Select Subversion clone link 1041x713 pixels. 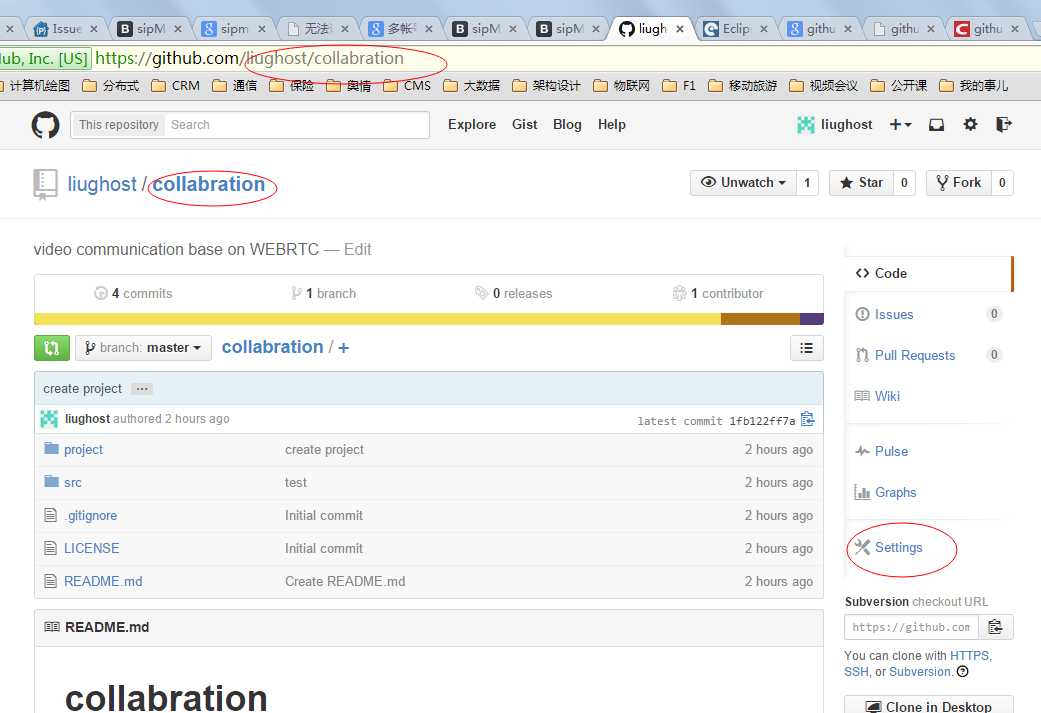(920, 672)
